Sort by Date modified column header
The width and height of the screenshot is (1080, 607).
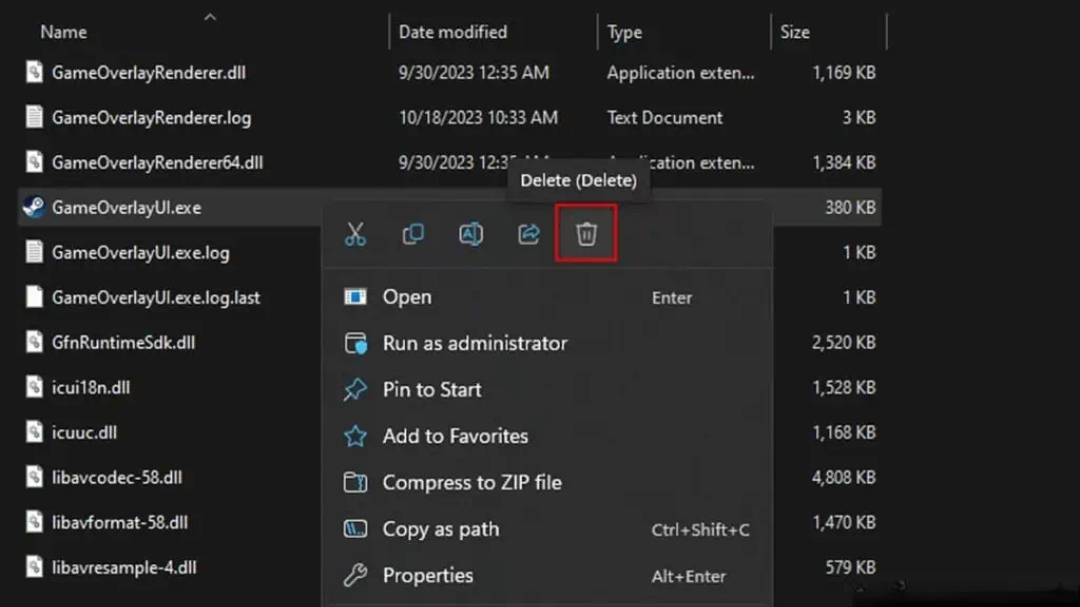pyautogui.click(x=452, y=32)
